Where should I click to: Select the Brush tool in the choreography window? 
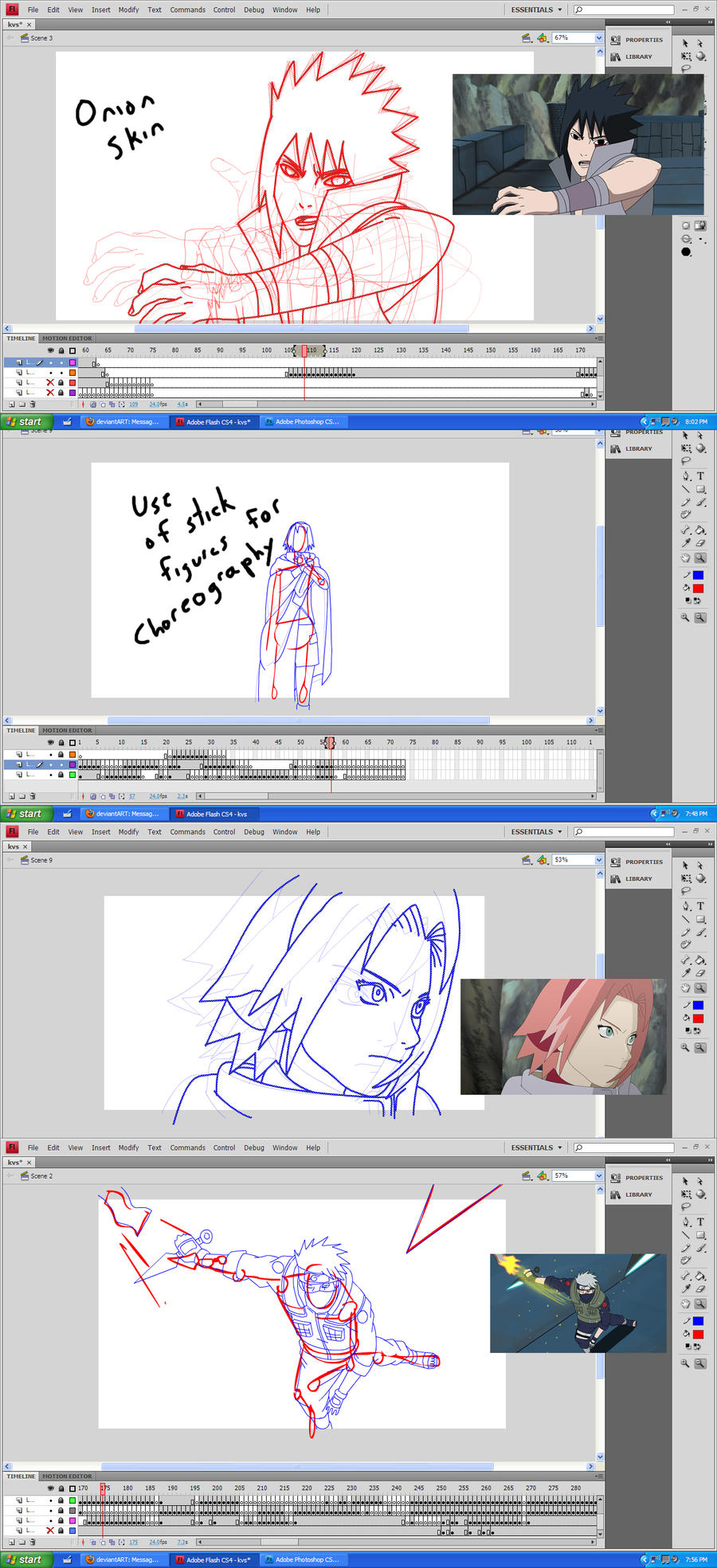pyautogui.click(x=700, y=502)
